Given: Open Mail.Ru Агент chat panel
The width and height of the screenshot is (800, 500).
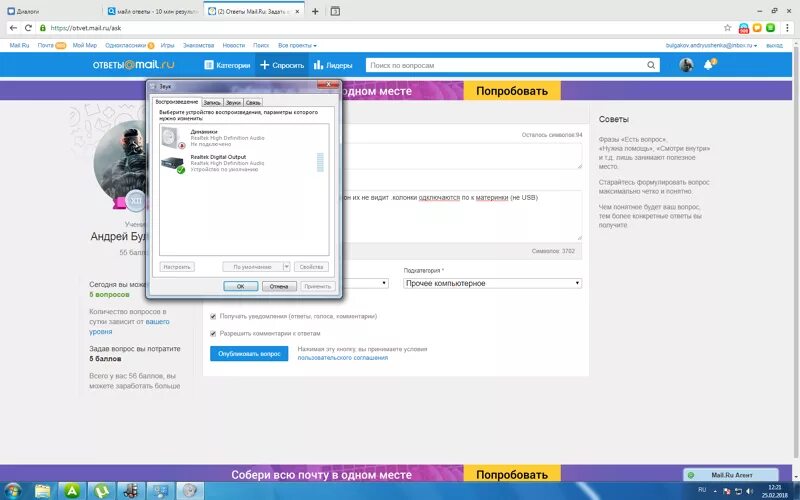Looking at the screenshot, I should 731,475.
